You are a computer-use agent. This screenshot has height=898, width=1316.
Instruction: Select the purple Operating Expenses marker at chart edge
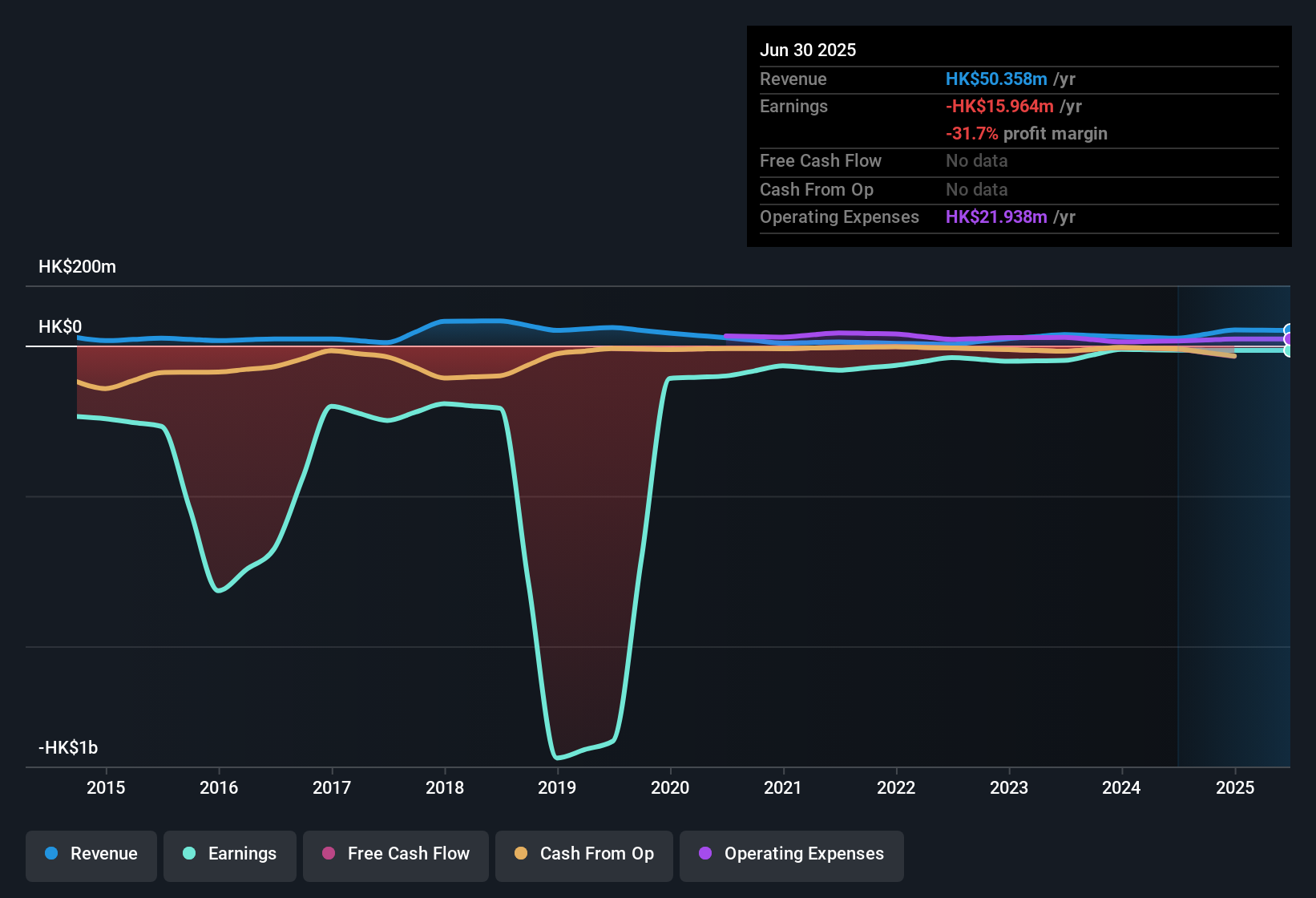pos(1287,339)
